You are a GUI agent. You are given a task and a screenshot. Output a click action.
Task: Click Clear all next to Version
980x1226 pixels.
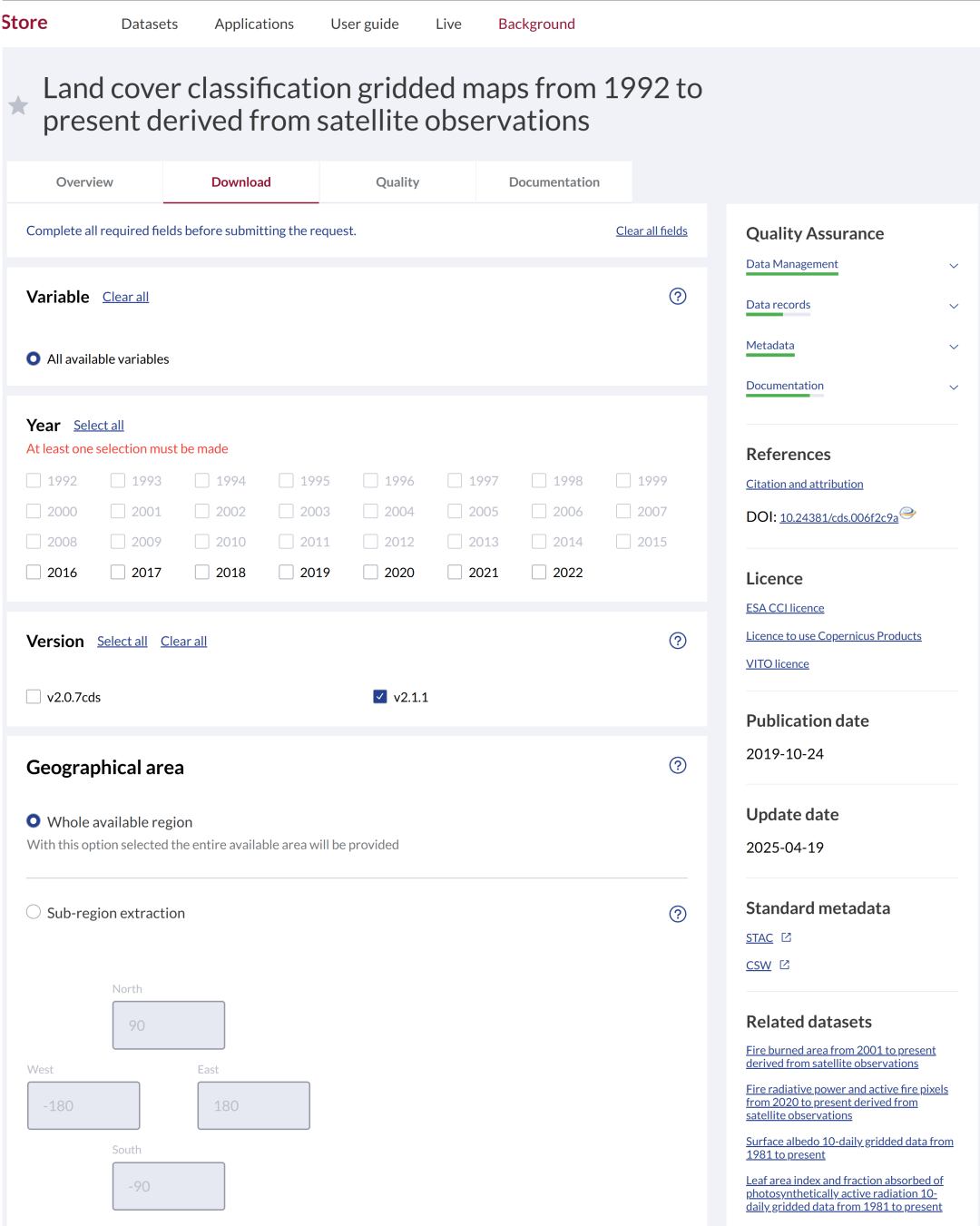[x=183, y=641]
